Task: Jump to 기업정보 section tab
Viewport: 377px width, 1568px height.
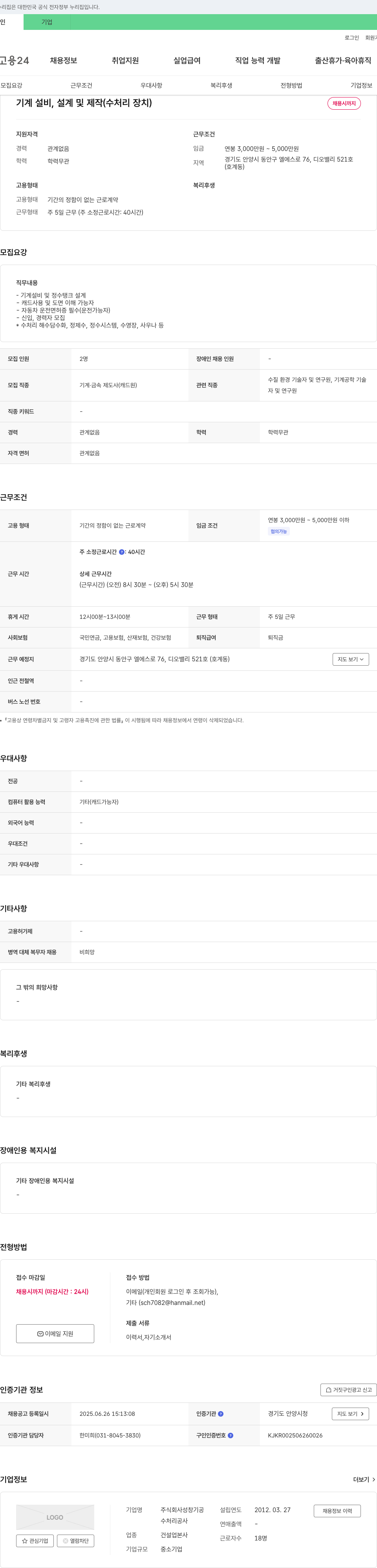Action: (x=361, y=85)
